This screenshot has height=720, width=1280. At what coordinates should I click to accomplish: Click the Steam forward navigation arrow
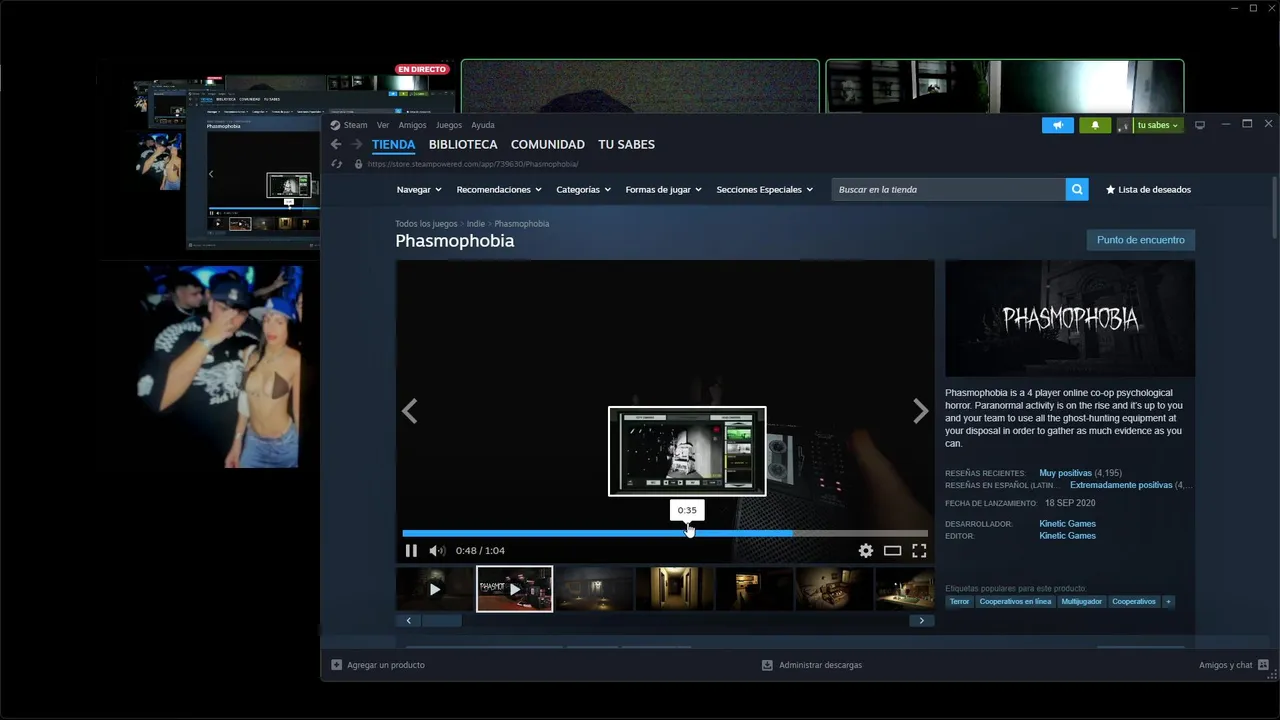357,144
